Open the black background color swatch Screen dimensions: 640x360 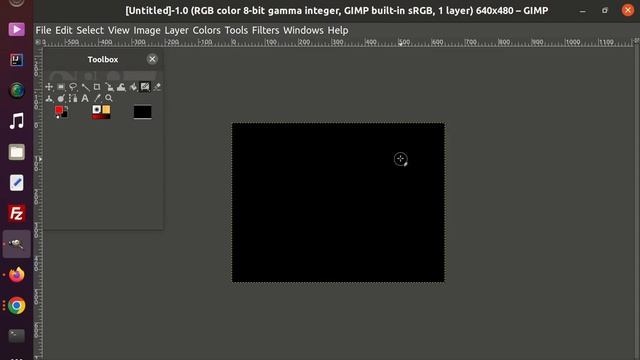[64, 114]
